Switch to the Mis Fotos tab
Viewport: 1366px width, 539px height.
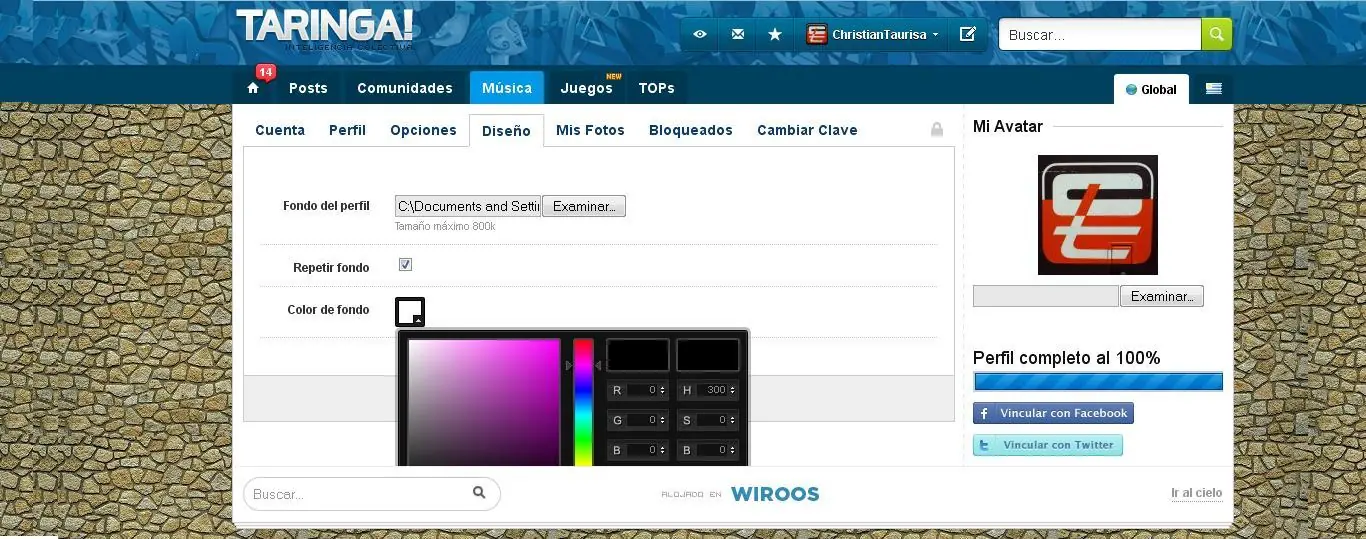tap(590, 130)
